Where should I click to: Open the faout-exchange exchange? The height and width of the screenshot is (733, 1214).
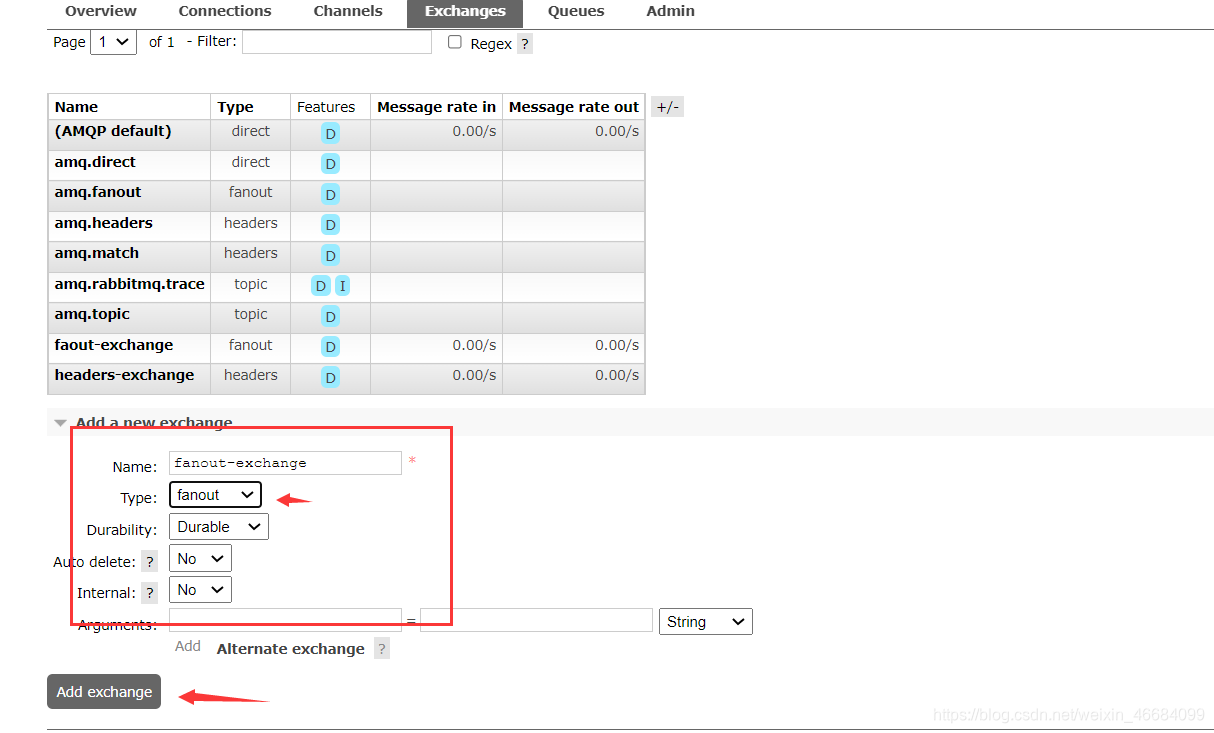(x=114, y=345)
